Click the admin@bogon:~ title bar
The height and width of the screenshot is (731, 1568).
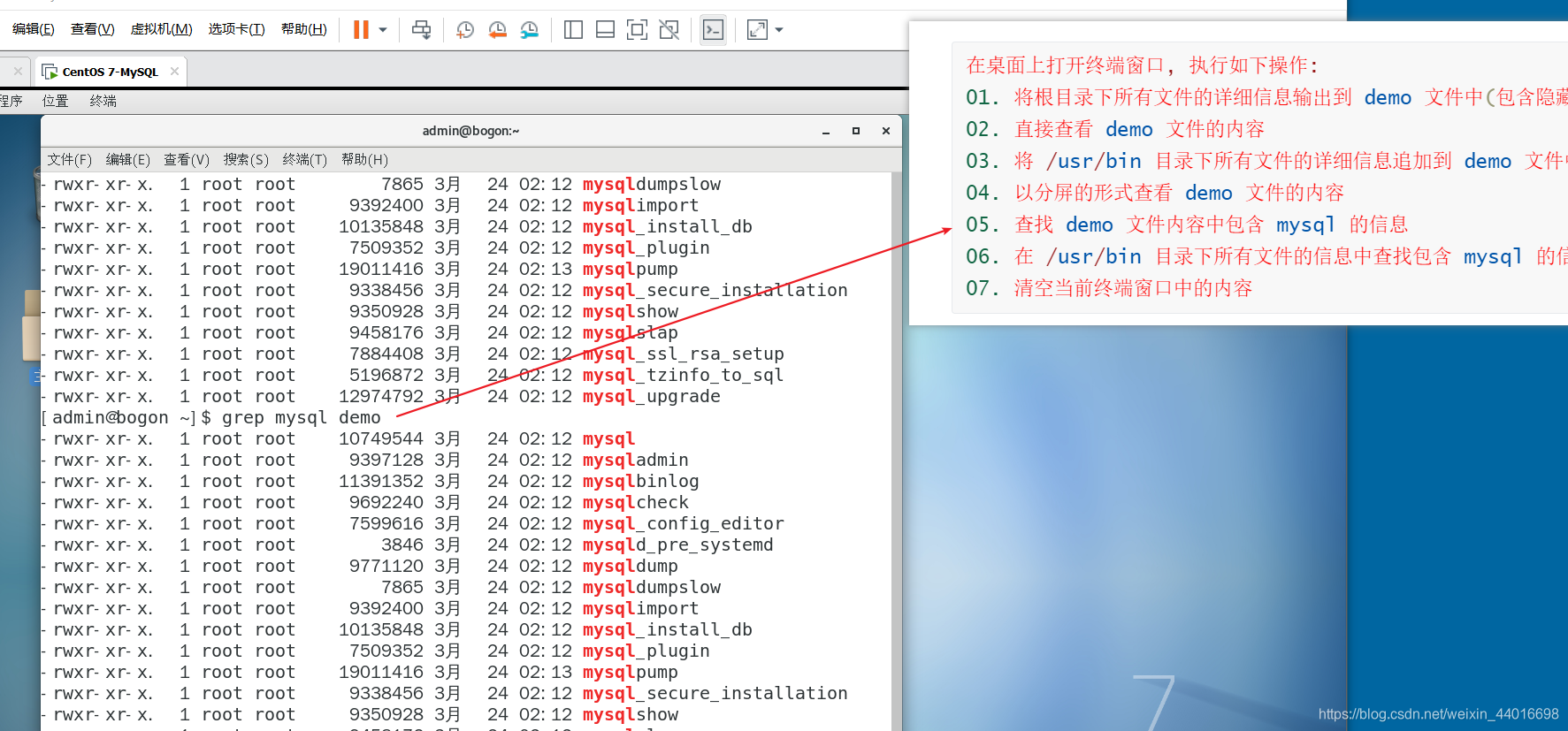(470, 131)
